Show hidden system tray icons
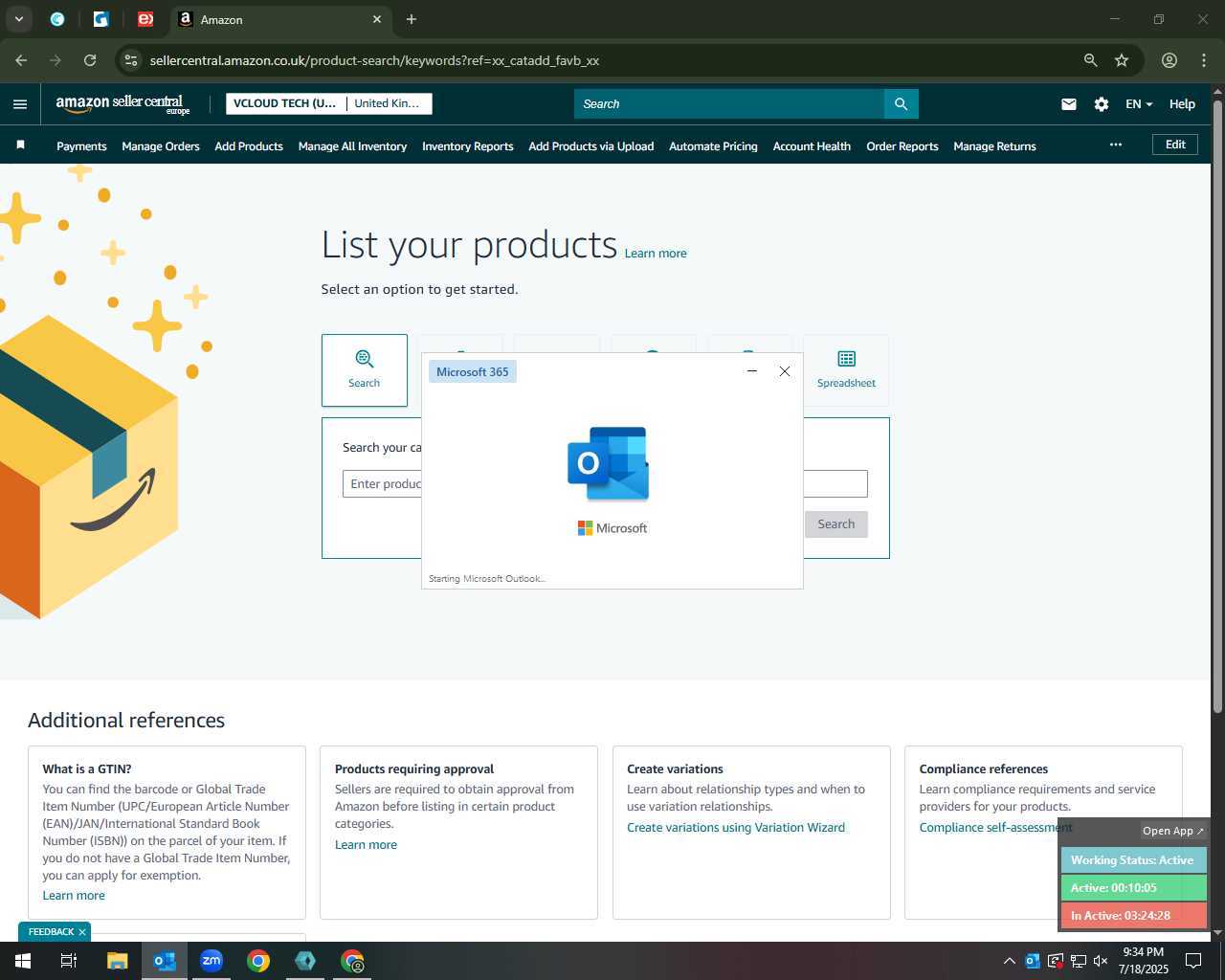The width and height of the screenshot is (1225, 980). coord(1009,961)
